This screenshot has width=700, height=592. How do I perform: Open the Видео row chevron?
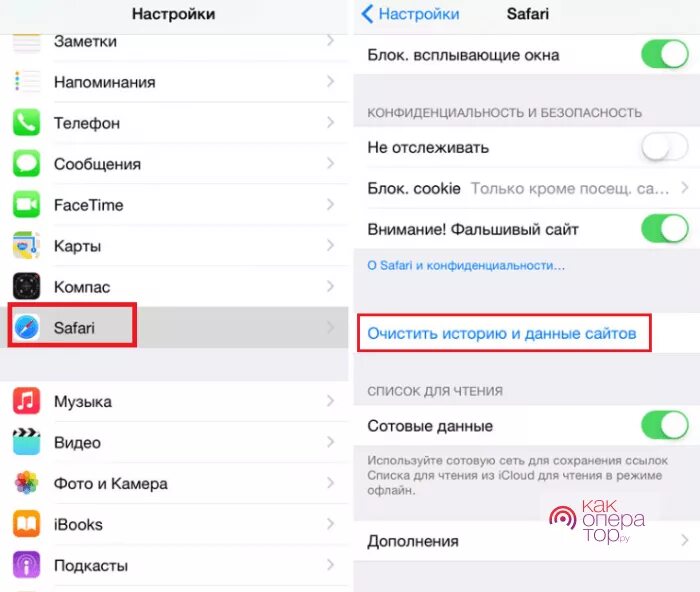[330, 442]
